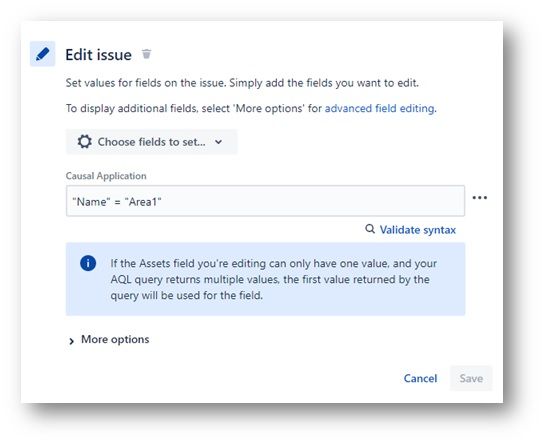Click the magnifier icon next to Validate syntax

pos(370,229)
